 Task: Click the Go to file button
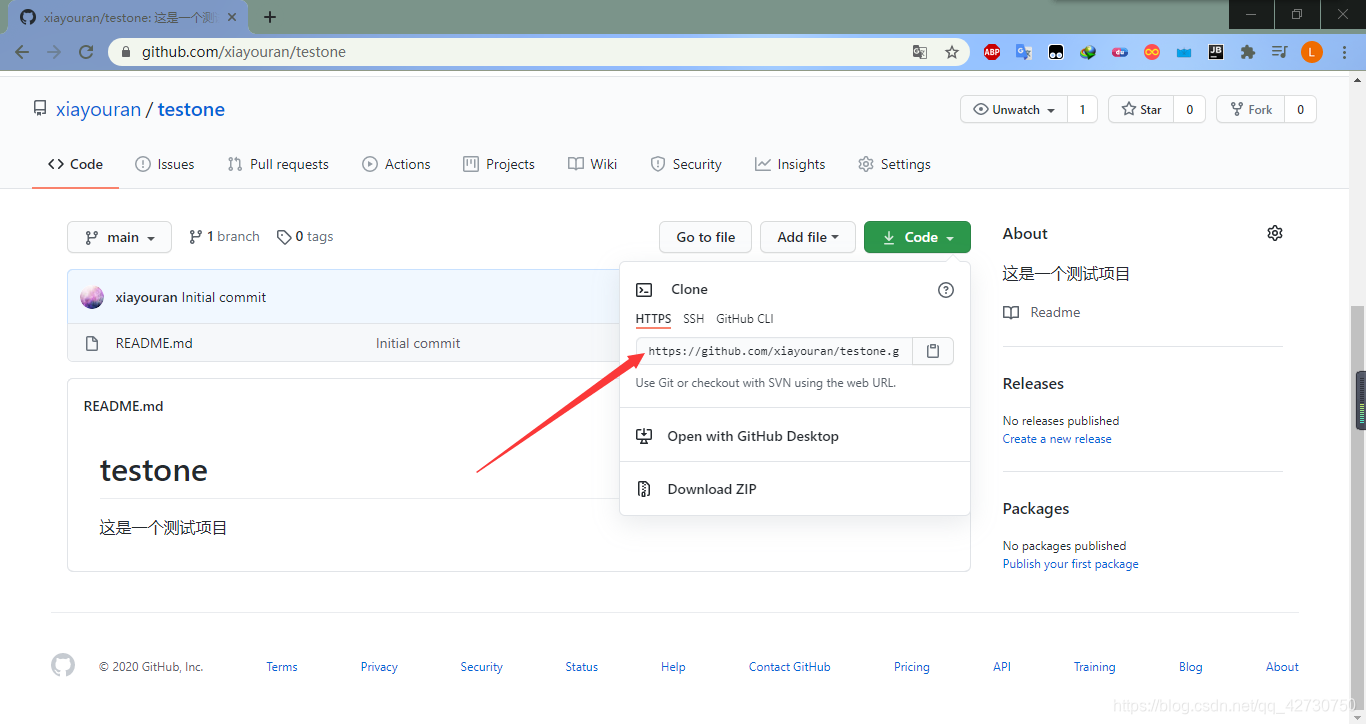click(x=706, y=237)
